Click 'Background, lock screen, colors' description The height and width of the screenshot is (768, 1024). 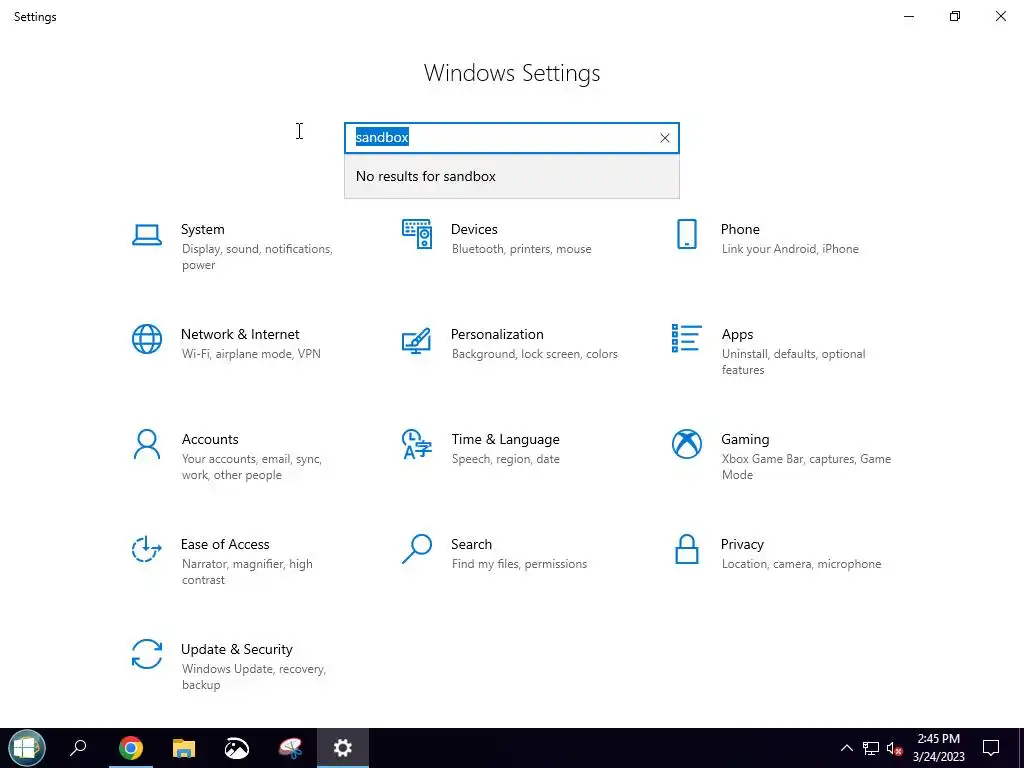[x=534, y=354]
